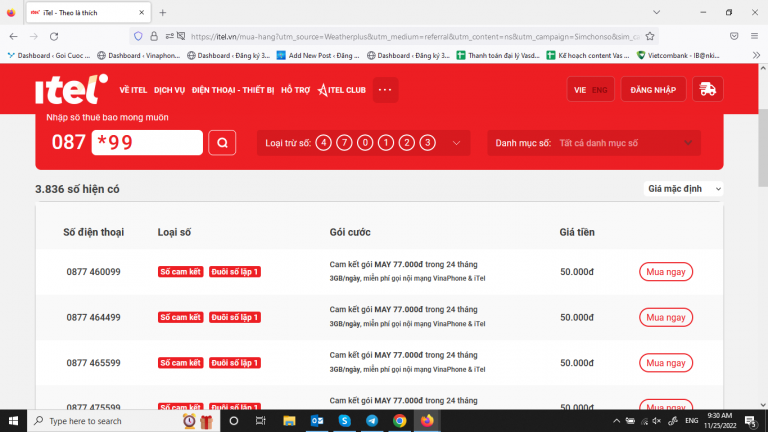
Task: Toggle excluded digit 7
Action: point(344,143)
